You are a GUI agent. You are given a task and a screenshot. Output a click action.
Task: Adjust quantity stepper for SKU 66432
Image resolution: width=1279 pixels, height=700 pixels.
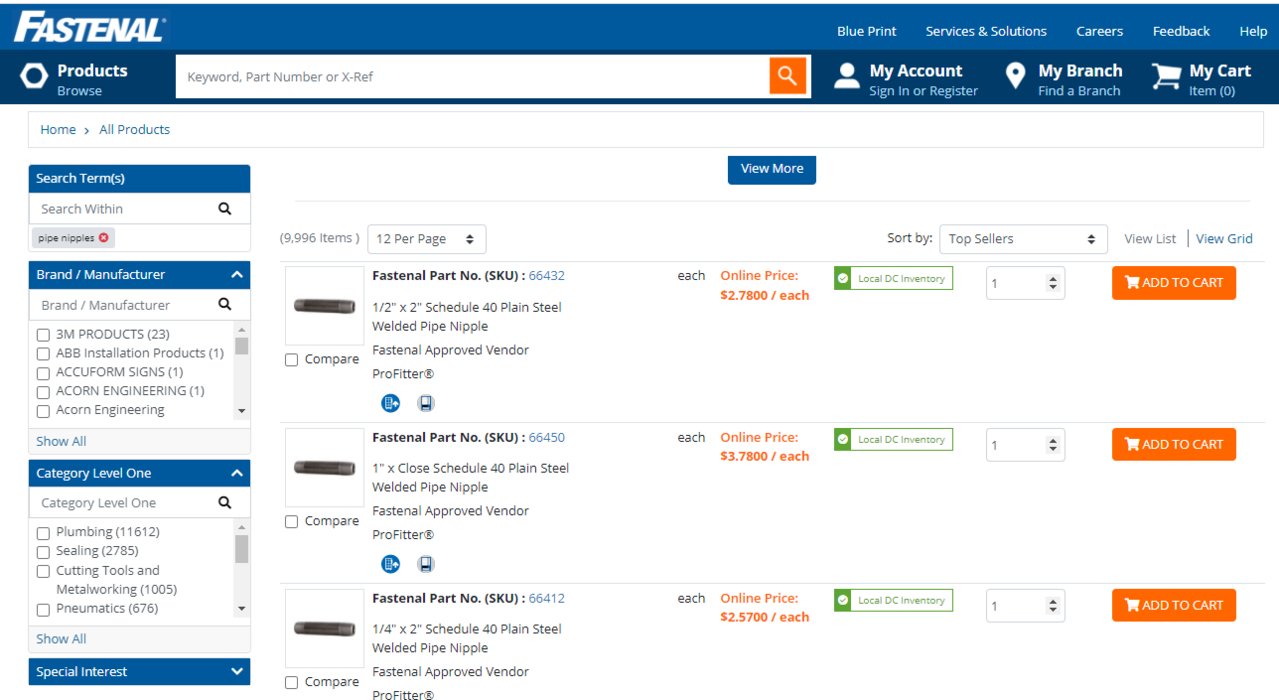point(1052,283)
